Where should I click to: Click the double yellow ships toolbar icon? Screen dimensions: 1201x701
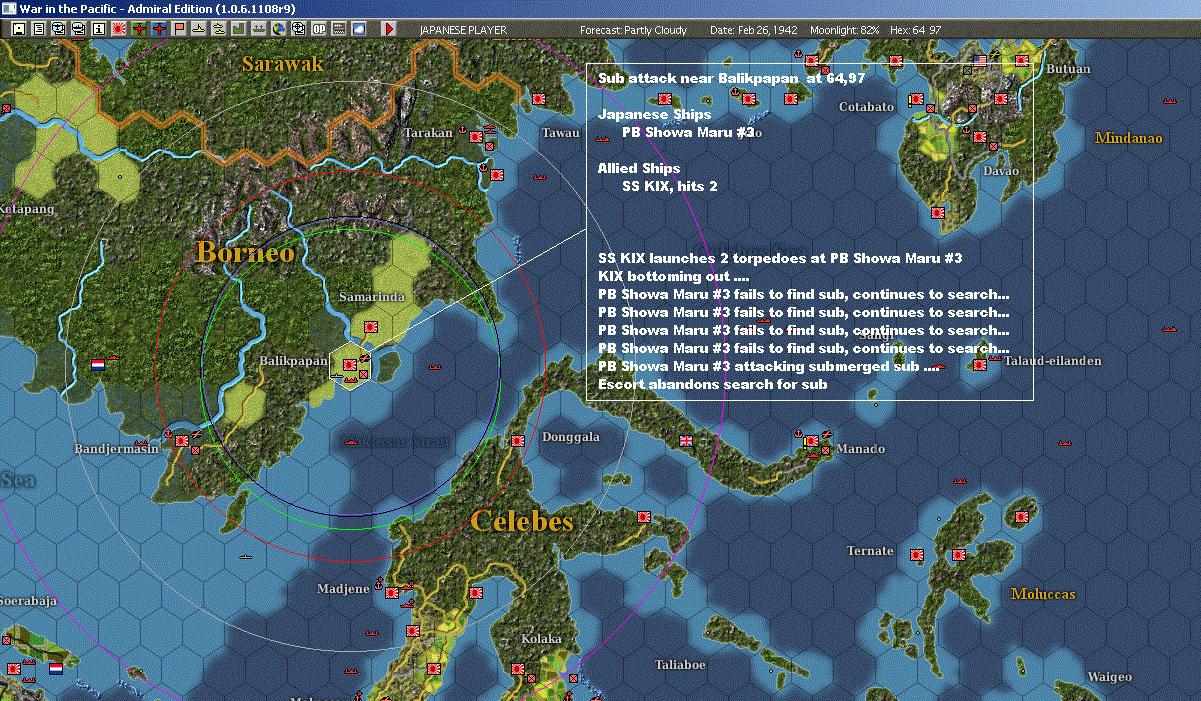pos(219,30)
